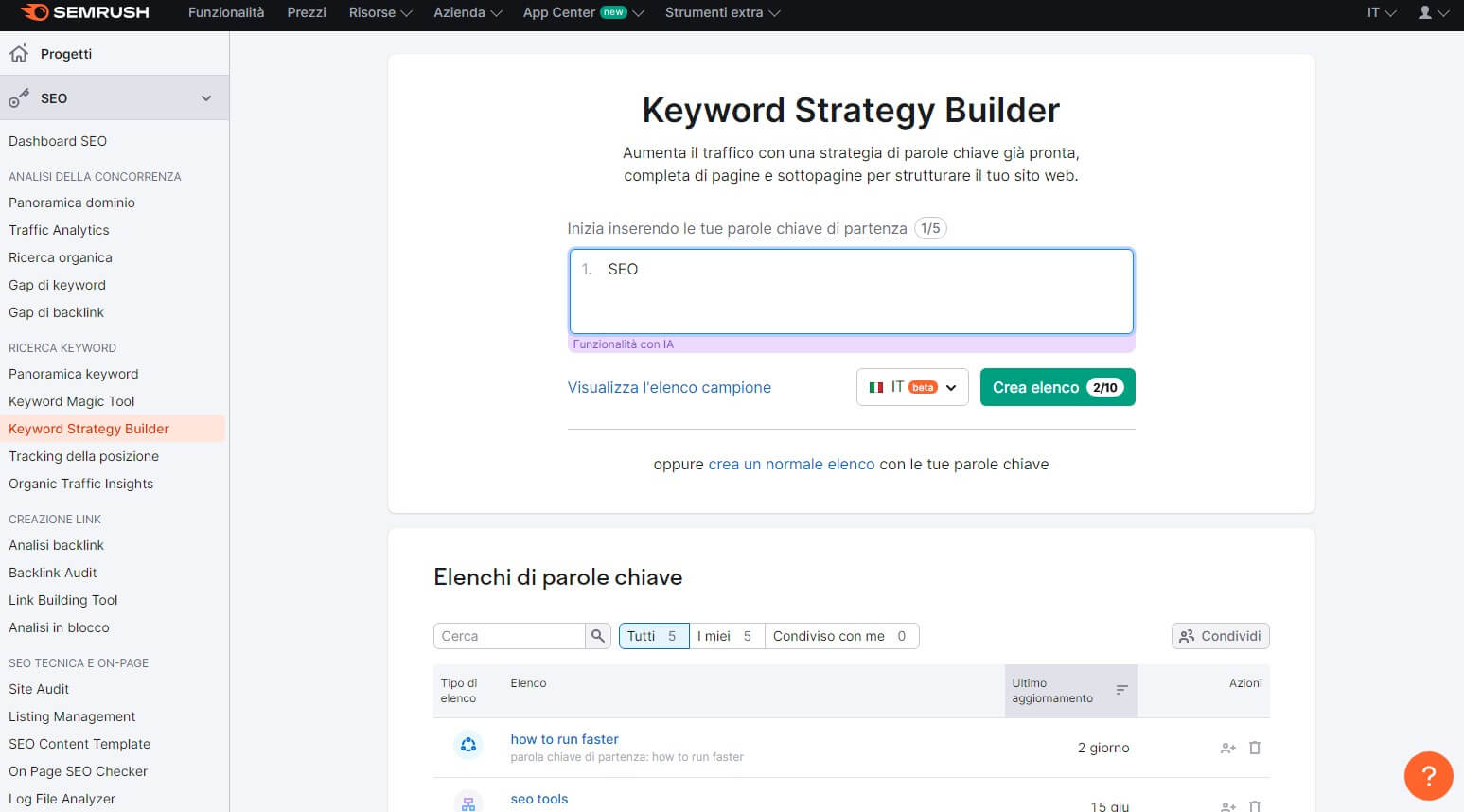1464x812 pixels.
Task: Select the I miei filter tab
Action: 727,636
